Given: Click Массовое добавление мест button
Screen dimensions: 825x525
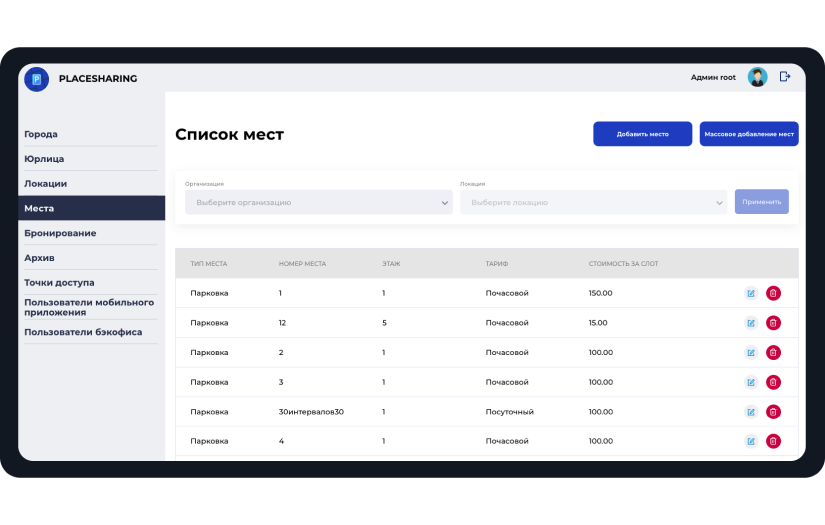Looking at the screenshot, I should tap(749, 134).
